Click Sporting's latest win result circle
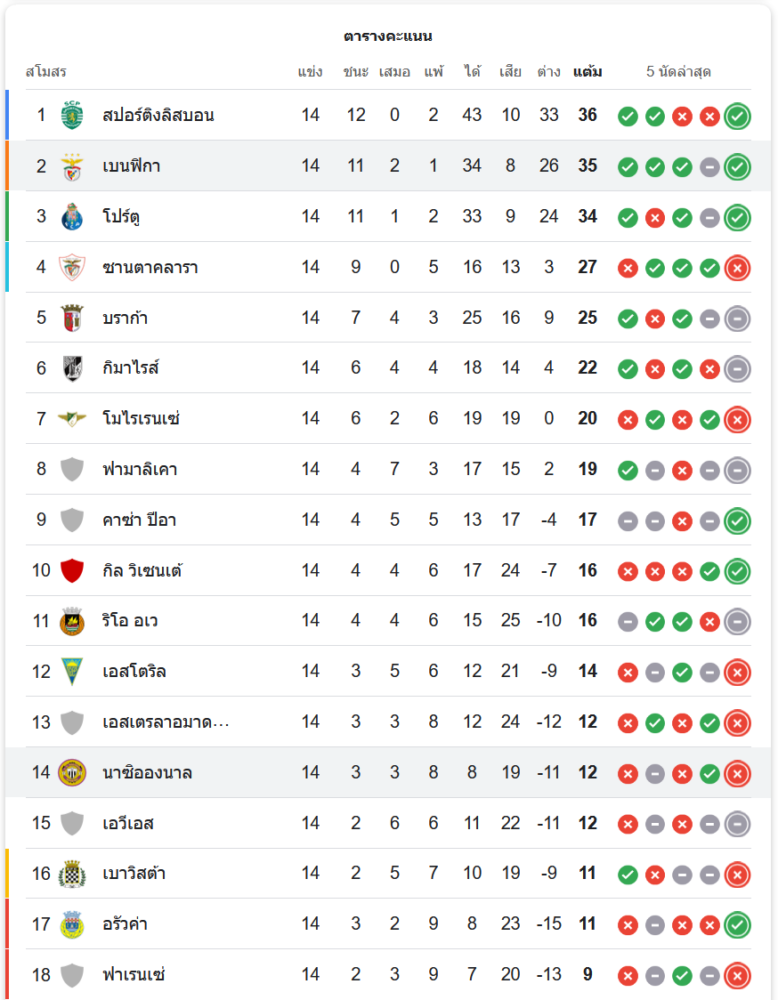 click(x=737, y=116)
